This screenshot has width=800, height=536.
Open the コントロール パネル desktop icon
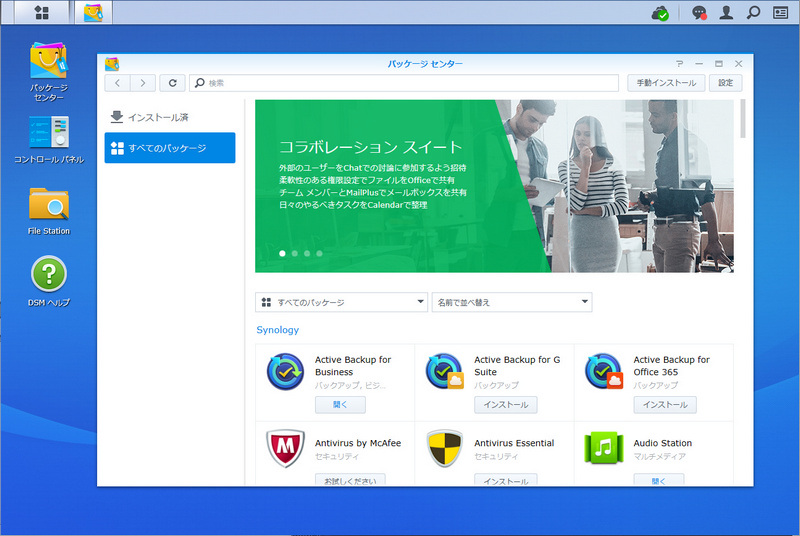48,139
